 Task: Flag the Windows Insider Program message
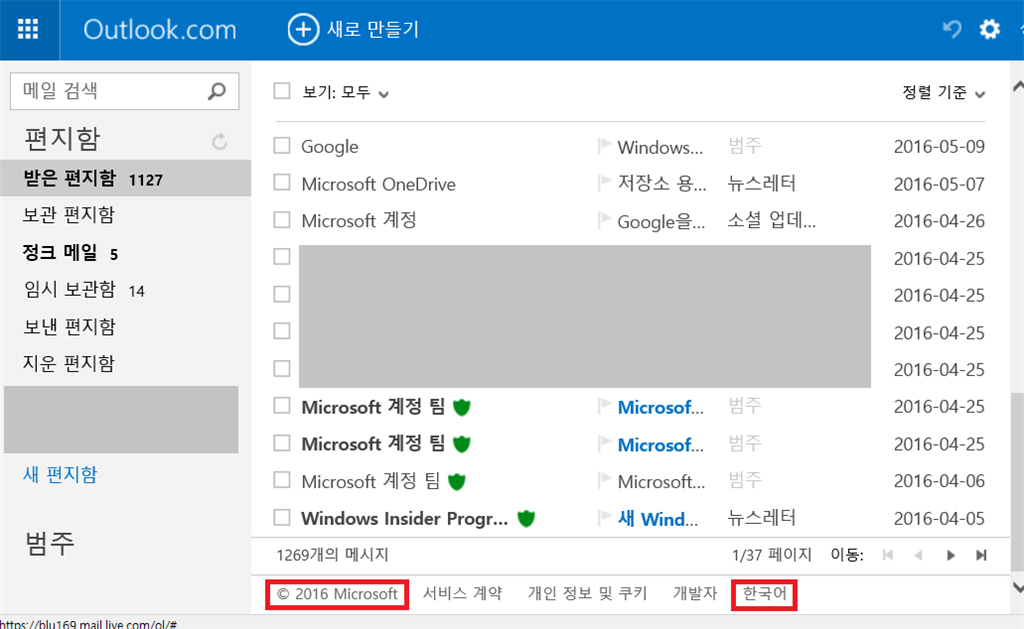coord(604,517)
